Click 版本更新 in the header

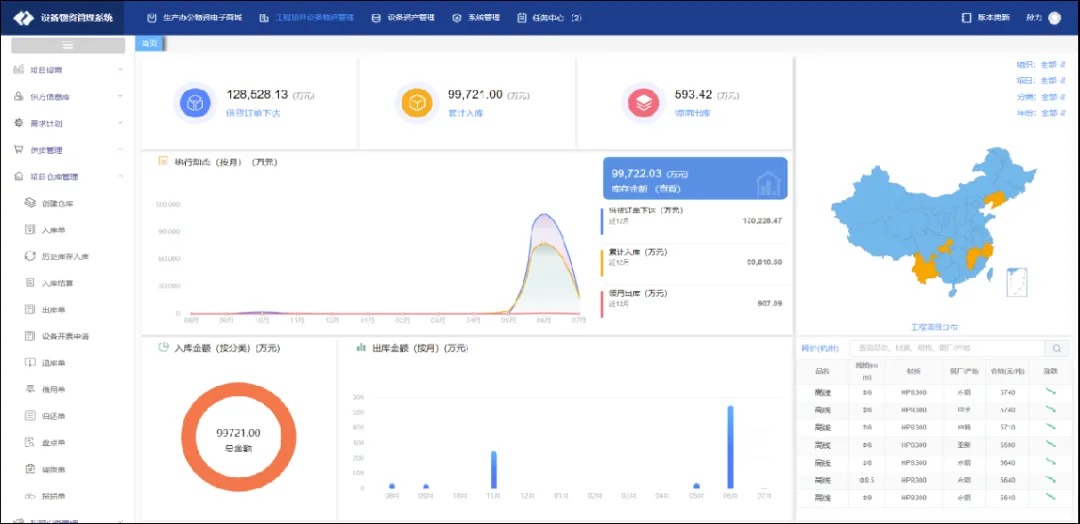[x=993, y=18]
